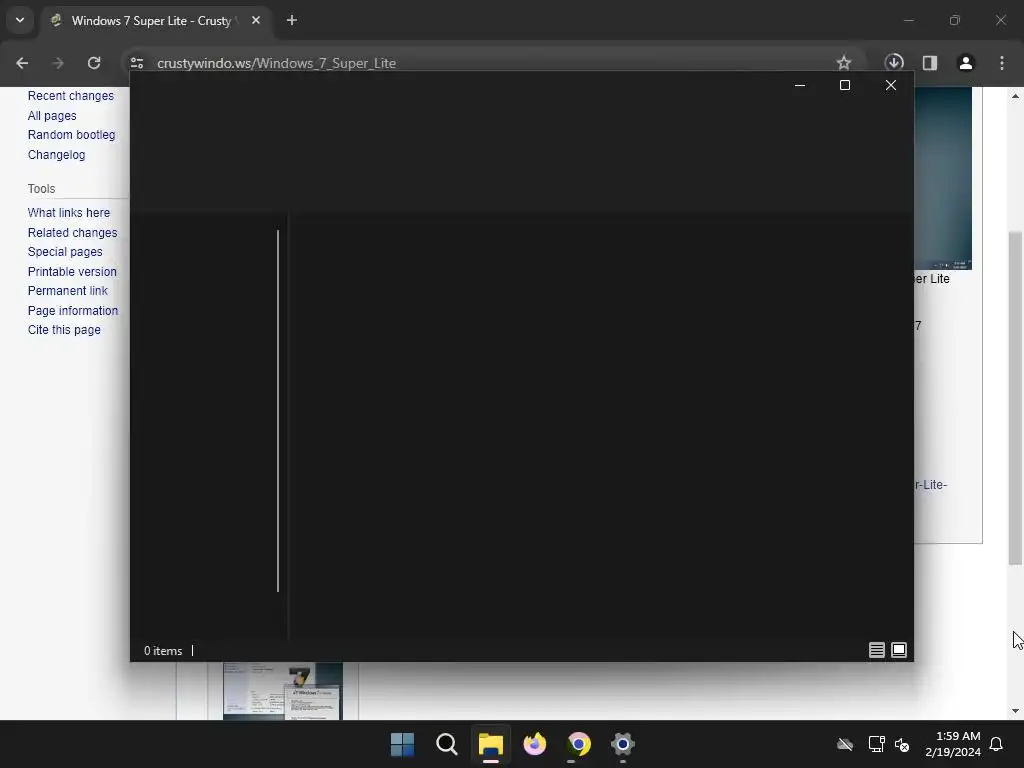
Task: Maximize the dark File Explorer window
Action: click(x=844, y=86)
